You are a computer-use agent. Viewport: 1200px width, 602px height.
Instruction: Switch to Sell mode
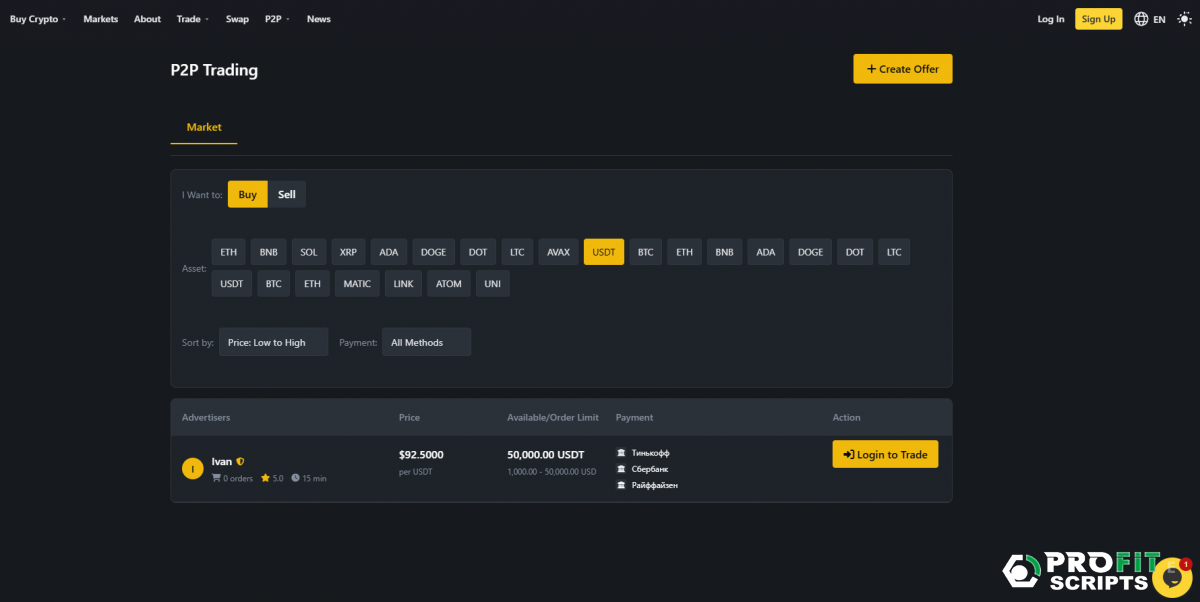click(x=287, y=195)
